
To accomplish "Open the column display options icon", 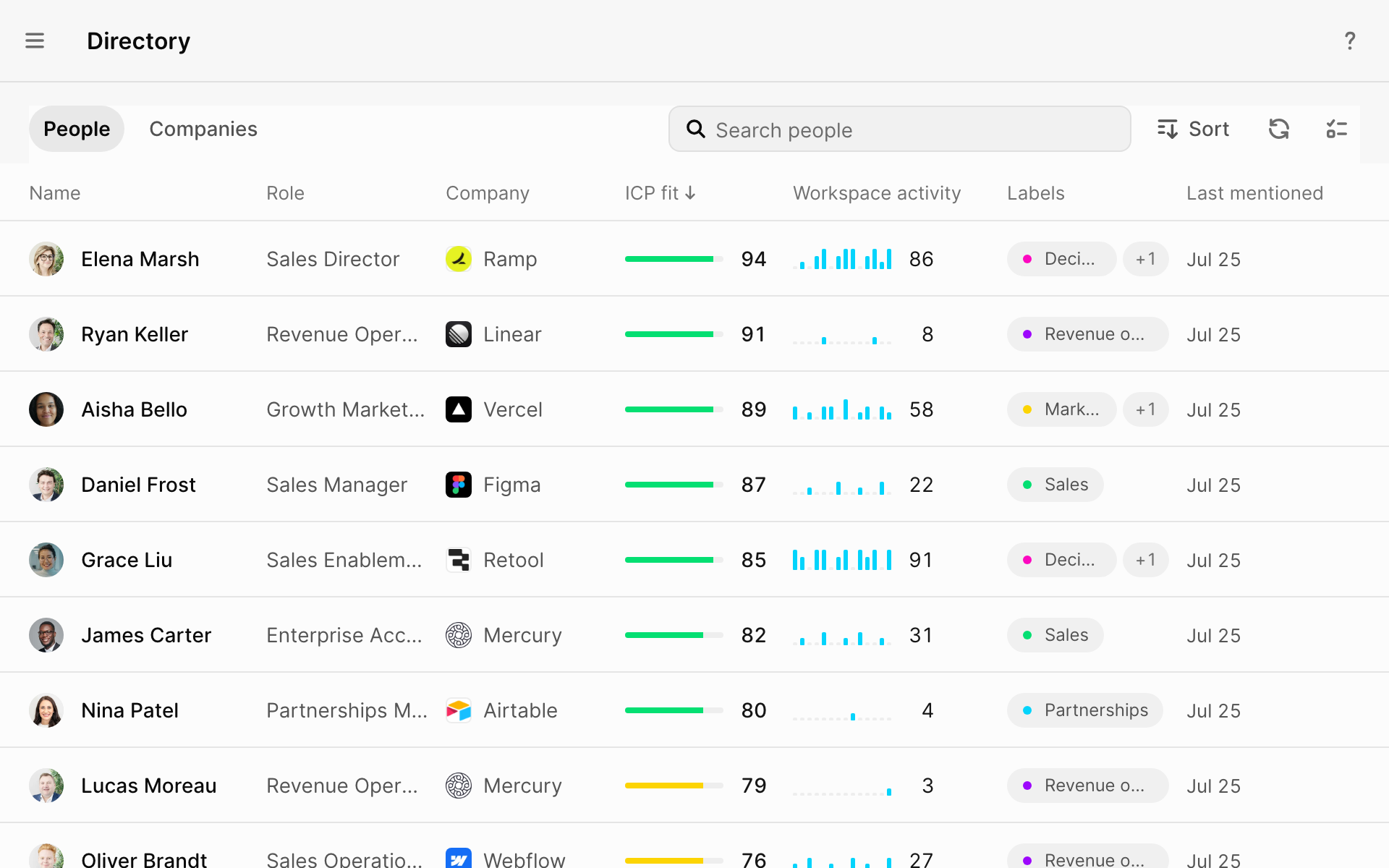I will click(x=1337, y=129).
